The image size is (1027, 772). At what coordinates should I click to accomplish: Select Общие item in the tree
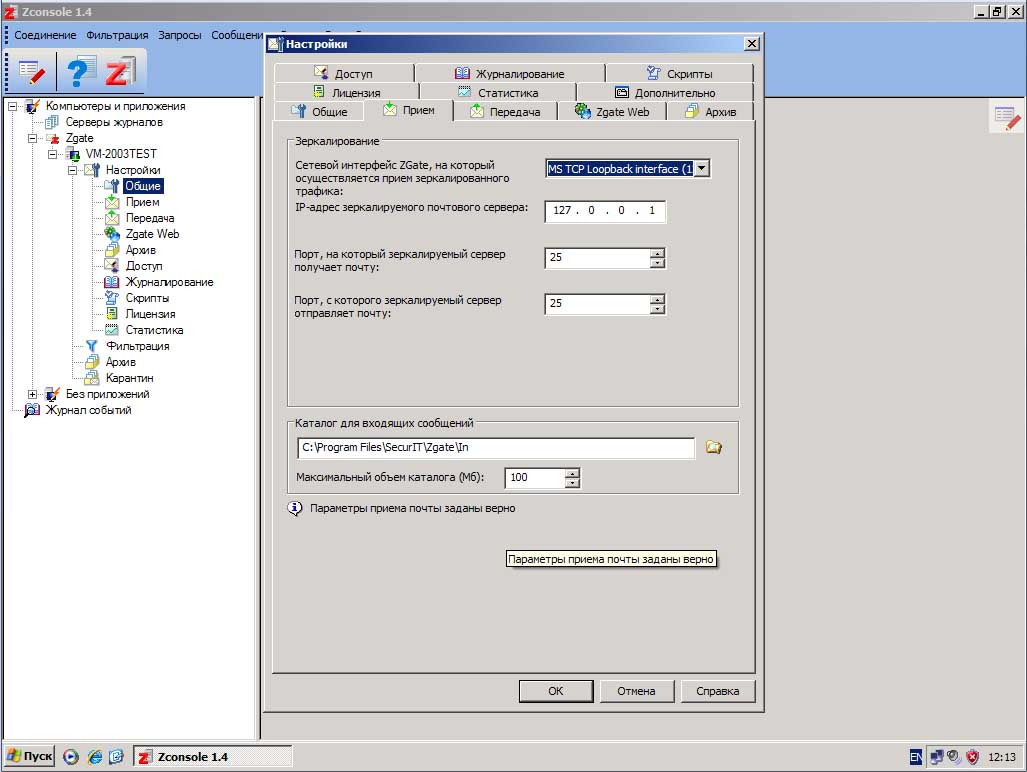(x=143, y=186)
